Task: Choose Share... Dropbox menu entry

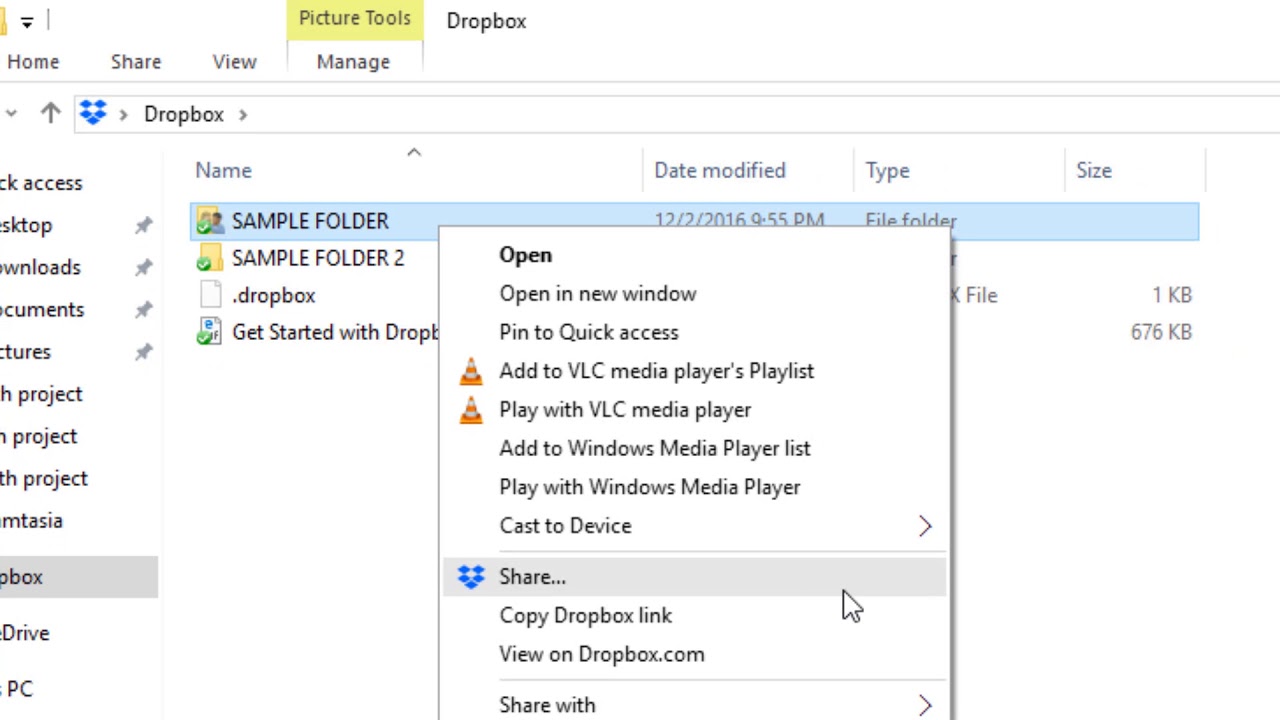Action: tap(694, 577)
